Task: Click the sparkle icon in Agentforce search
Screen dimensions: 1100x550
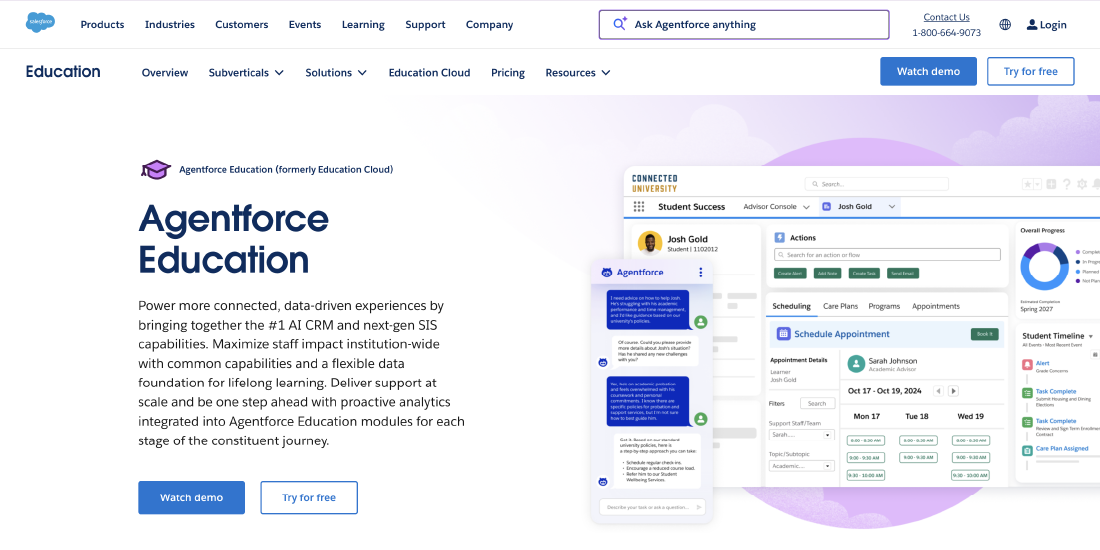Action: pos(620,24)
